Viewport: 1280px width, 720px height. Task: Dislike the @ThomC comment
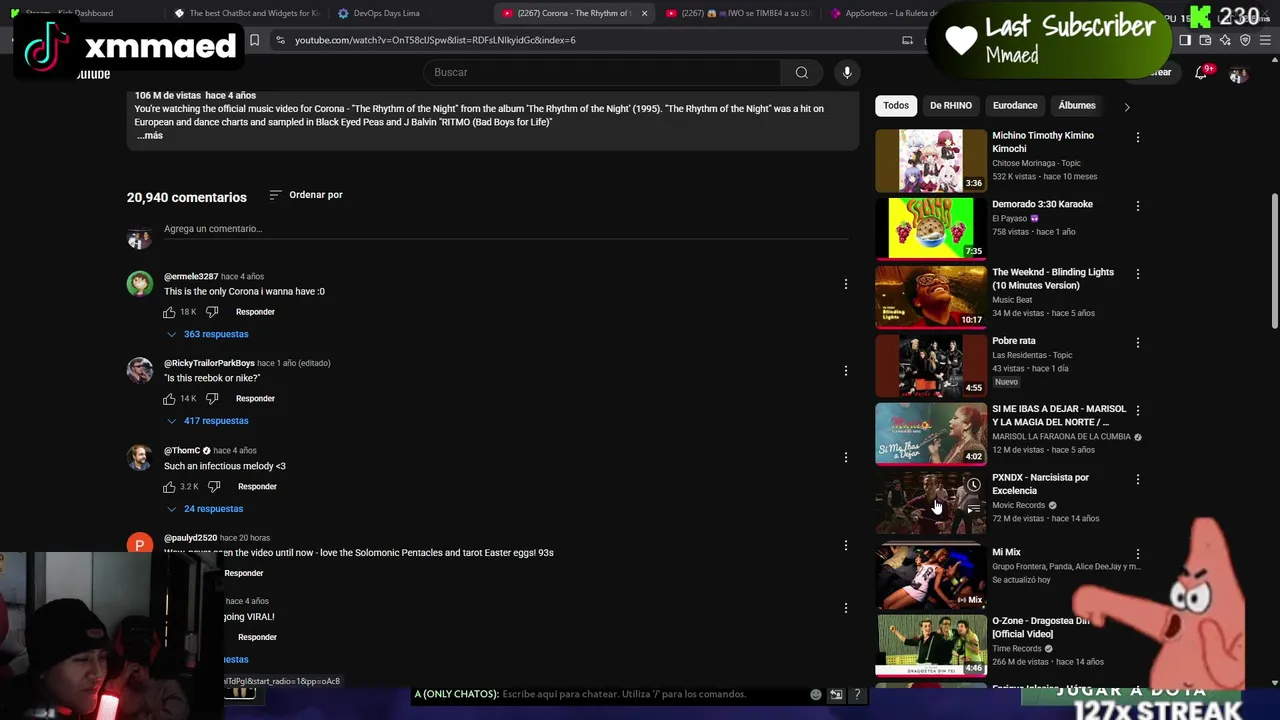pyautogui.click(x=214, y=487)
